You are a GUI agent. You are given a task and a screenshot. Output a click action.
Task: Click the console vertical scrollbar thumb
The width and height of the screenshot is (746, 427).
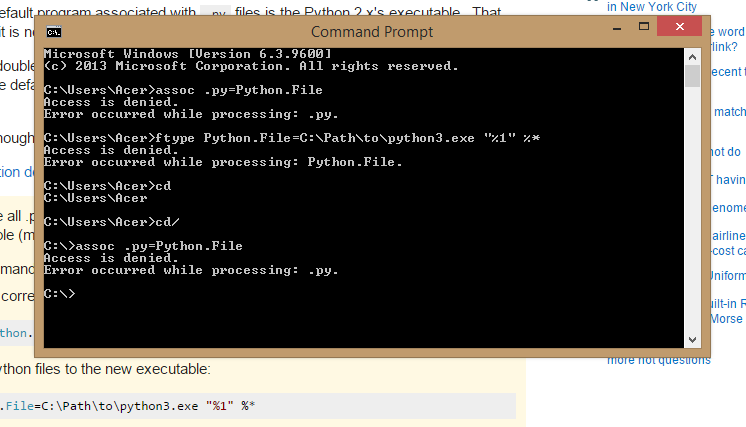pos(692,76)
